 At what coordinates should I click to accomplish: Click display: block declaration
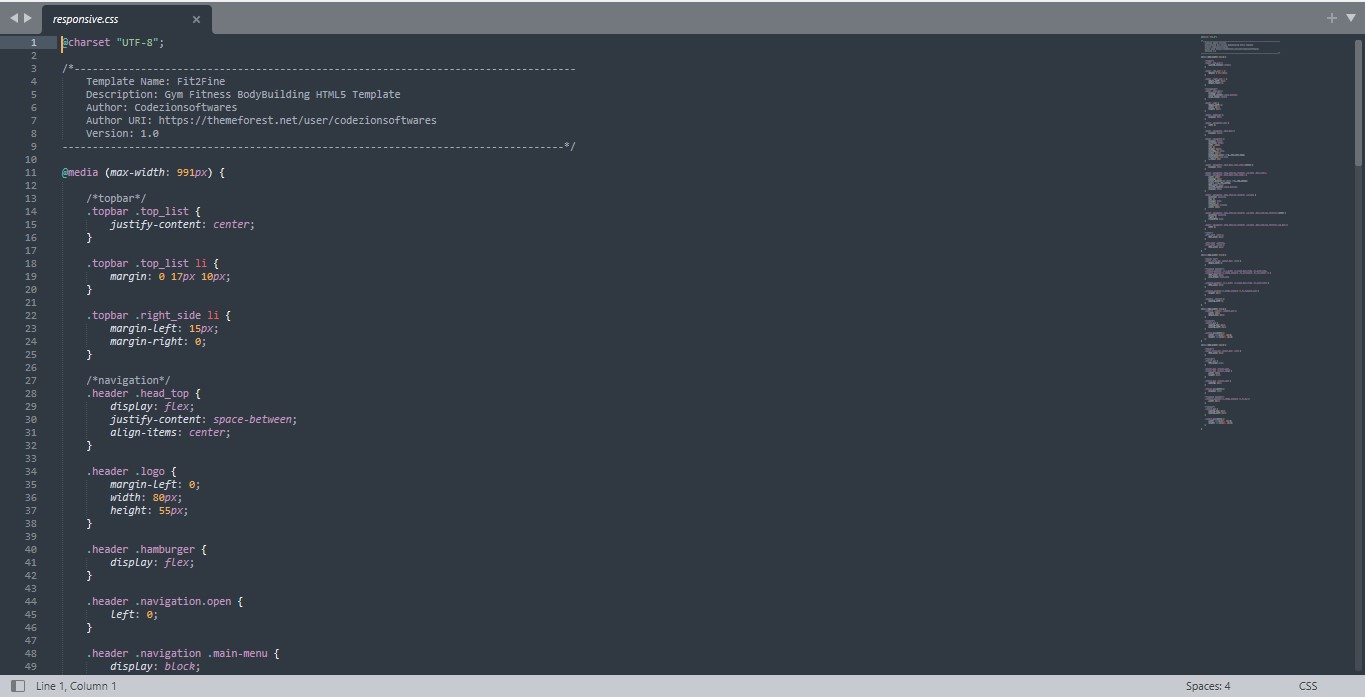click(156, 666)
